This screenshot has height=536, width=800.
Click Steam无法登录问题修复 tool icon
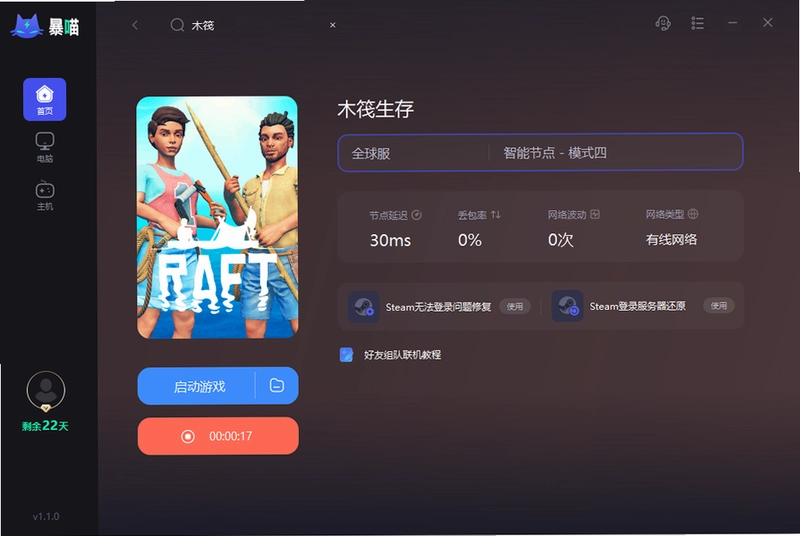point(363,307)
